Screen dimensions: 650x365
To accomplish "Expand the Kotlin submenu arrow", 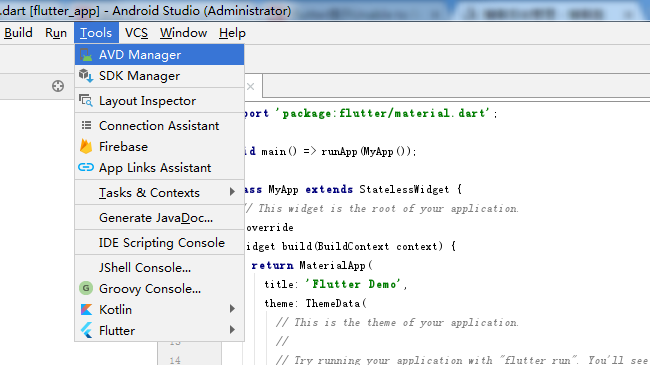I will [x=232, y=309].
